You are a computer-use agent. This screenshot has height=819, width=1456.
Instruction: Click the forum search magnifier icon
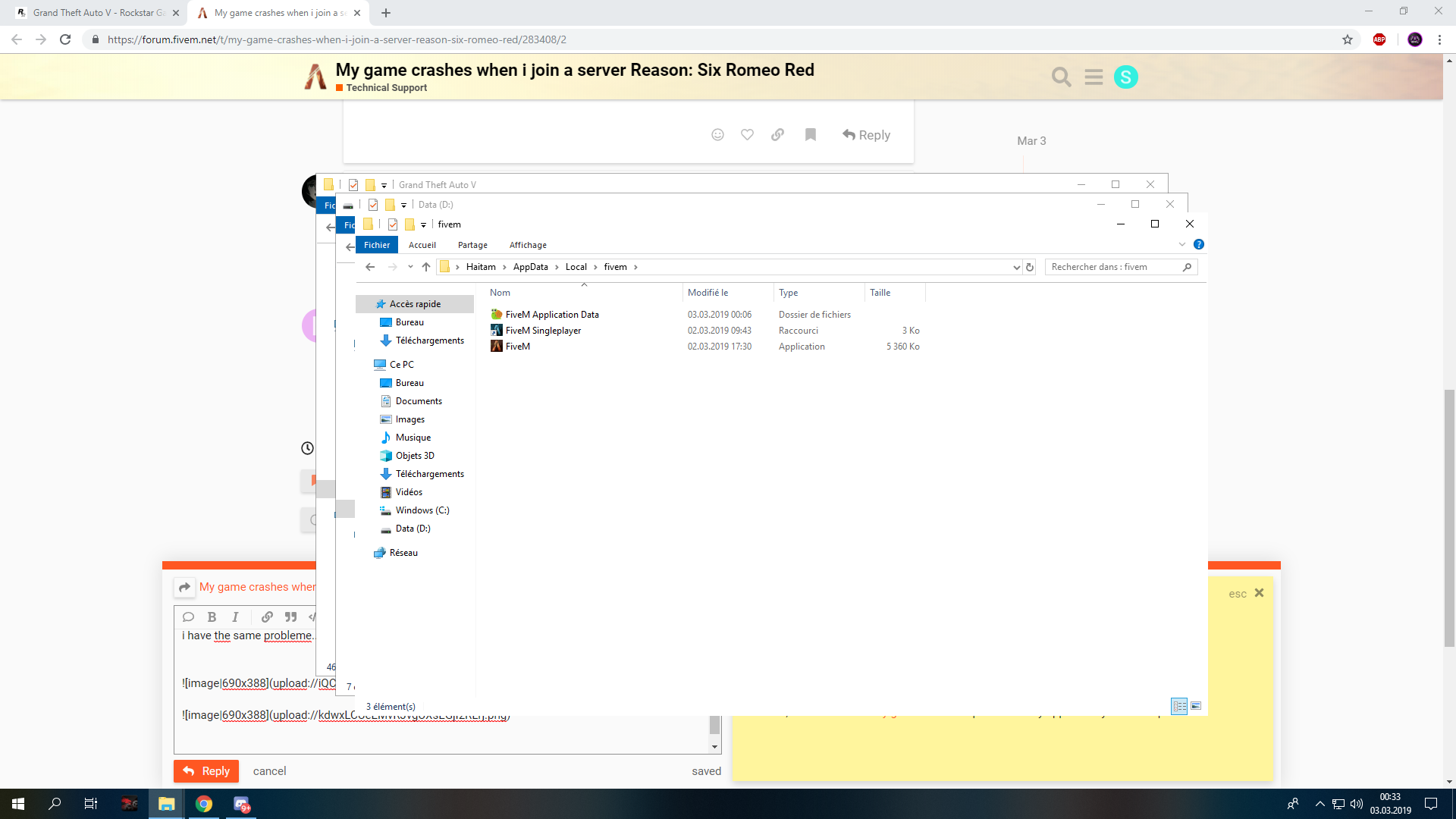click(x=1061, y=77)
